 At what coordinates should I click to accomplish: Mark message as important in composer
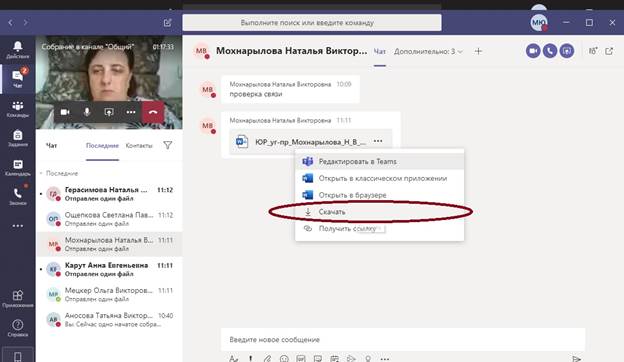(x=250, y=359)
